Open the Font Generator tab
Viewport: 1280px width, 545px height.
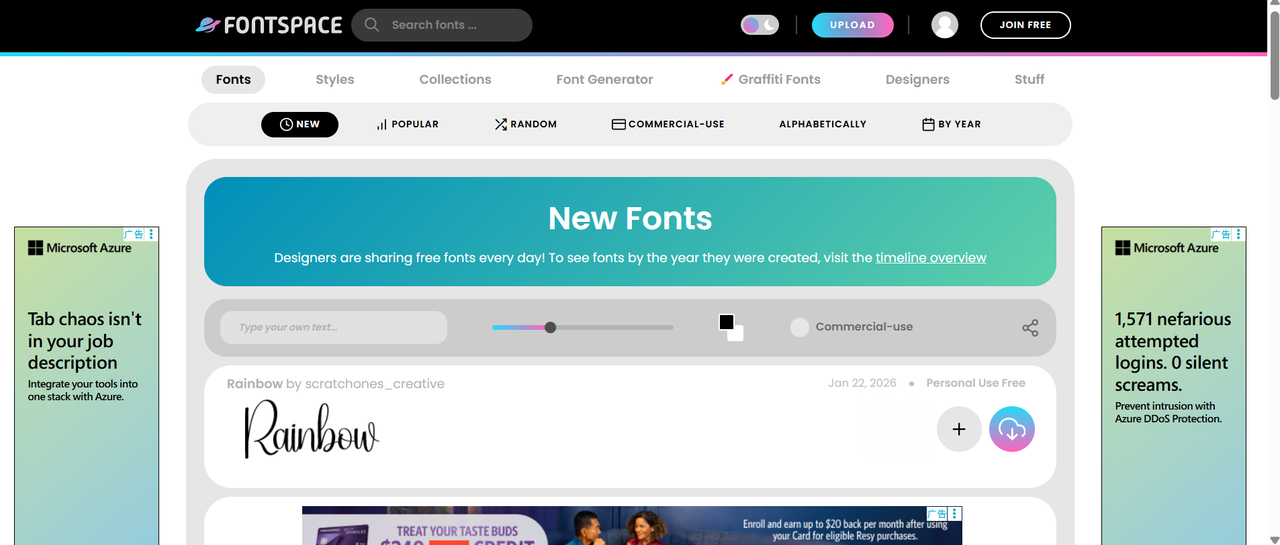click(x=604, y=79)
